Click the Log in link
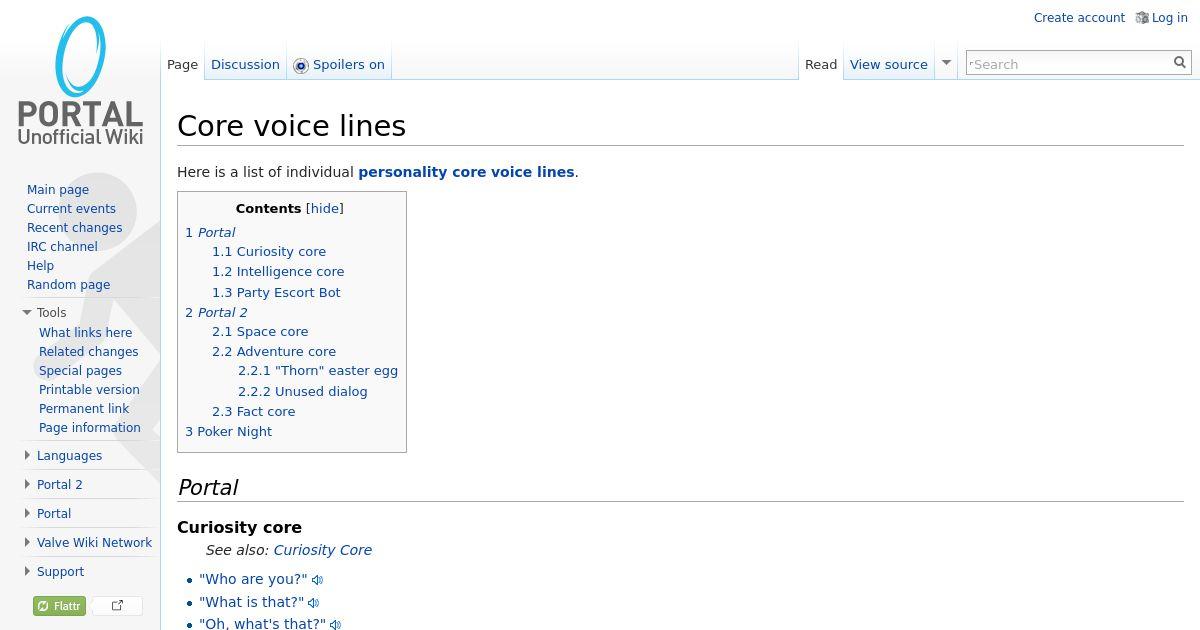The height and width of the screenshot is (630, 1200). coord(1169,18)
